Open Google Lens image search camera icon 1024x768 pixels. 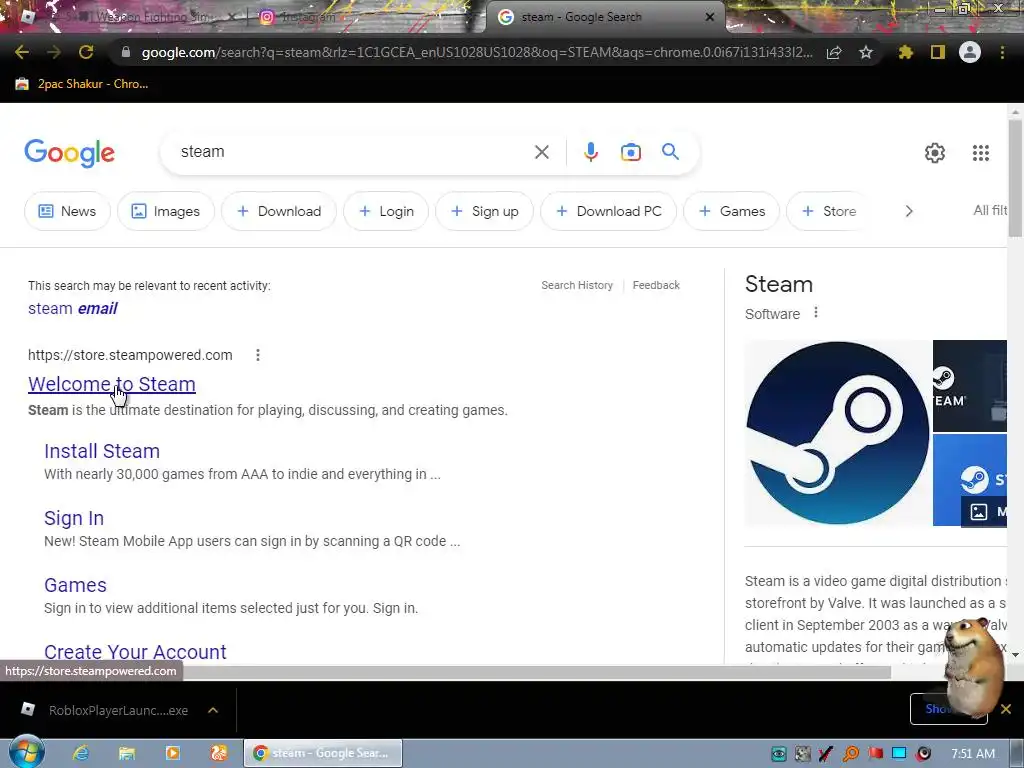630,152
